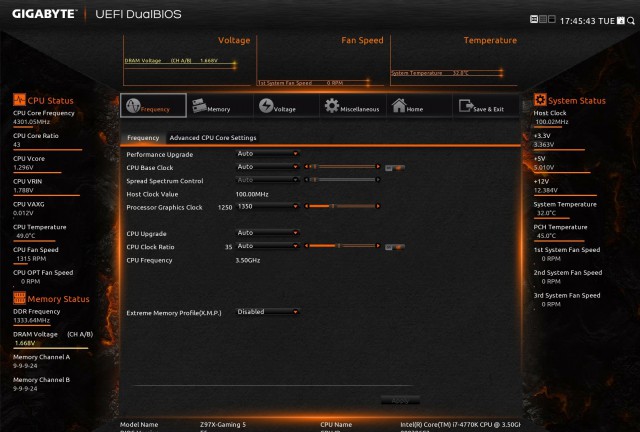Open the Memory section with the RAM icon
Image resolution: width=640 pixels, height=432 pixels.
[220, 106]
